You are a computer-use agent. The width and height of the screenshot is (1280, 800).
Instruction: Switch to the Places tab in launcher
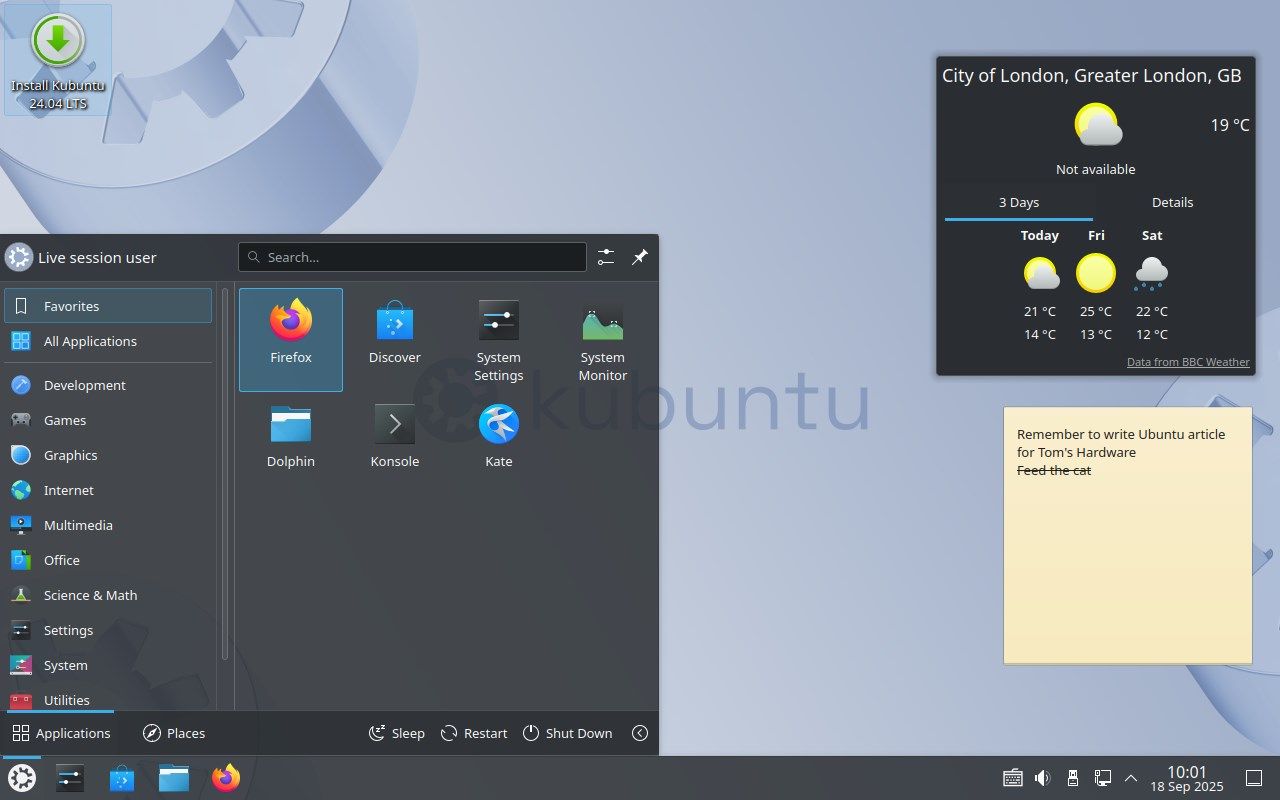point(174,733)
